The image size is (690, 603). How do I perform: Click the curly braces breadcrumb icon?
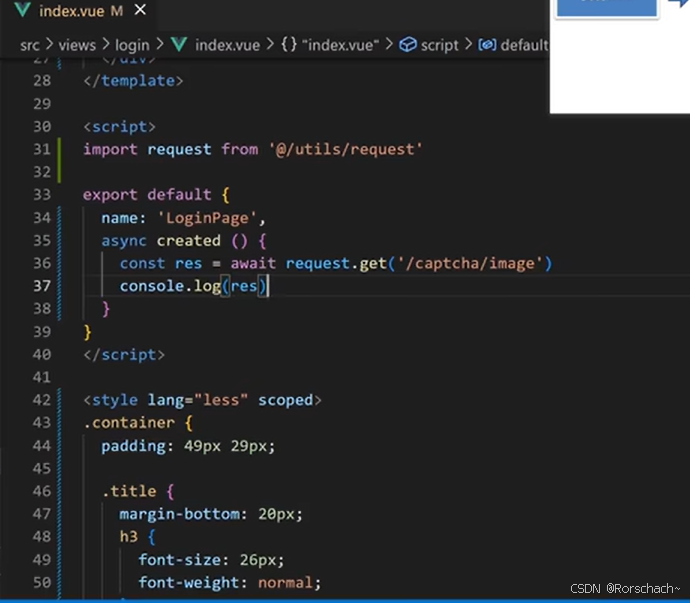pyautogui.click(x=289, y=44)
